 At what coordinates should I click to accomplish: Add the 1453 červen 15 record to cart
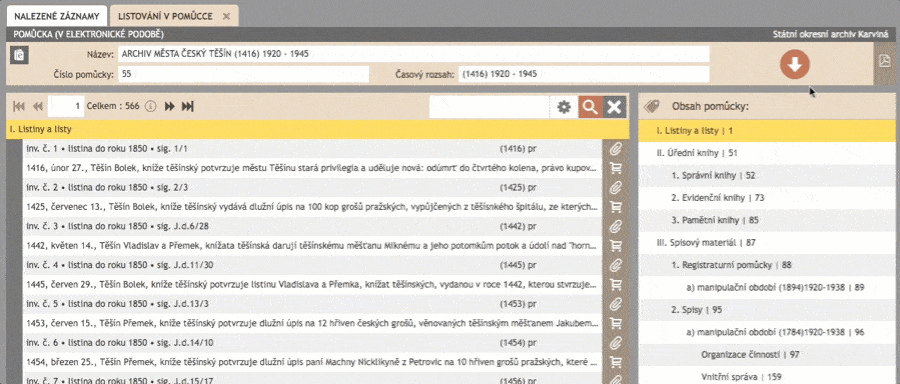616,324
